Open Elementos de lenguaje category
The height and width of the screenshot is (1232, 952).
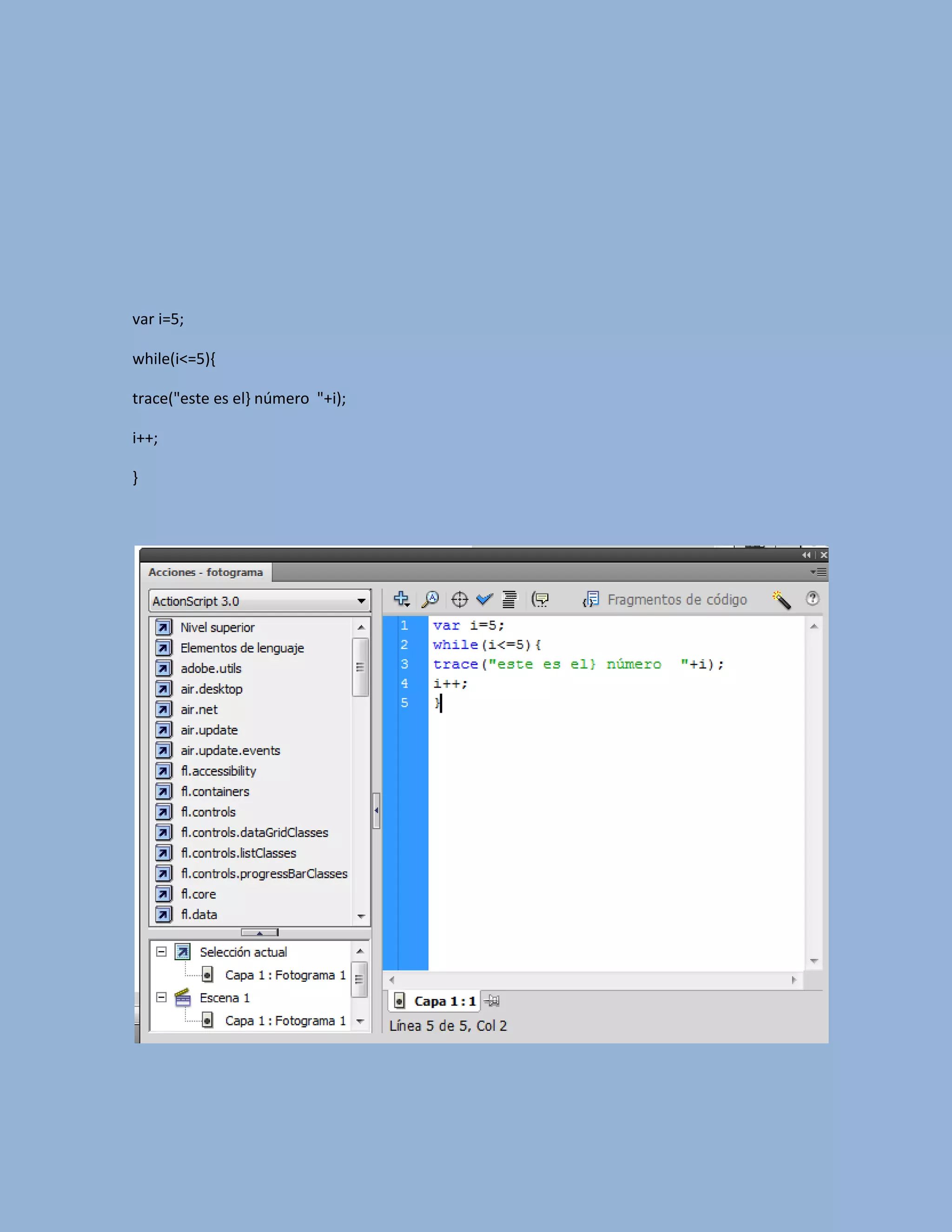coord(242,648)
